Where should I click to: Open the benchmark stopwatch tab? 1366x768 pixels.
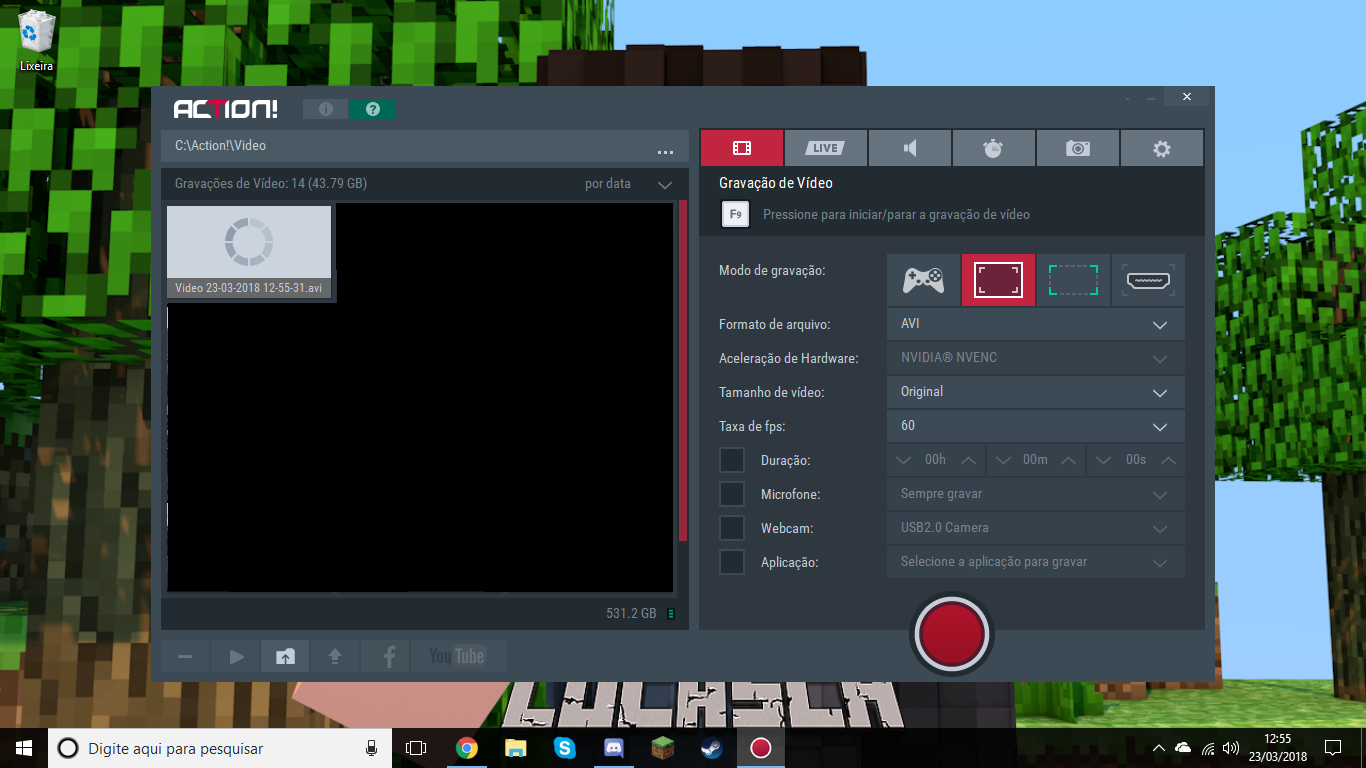click(x=993, y=148)
